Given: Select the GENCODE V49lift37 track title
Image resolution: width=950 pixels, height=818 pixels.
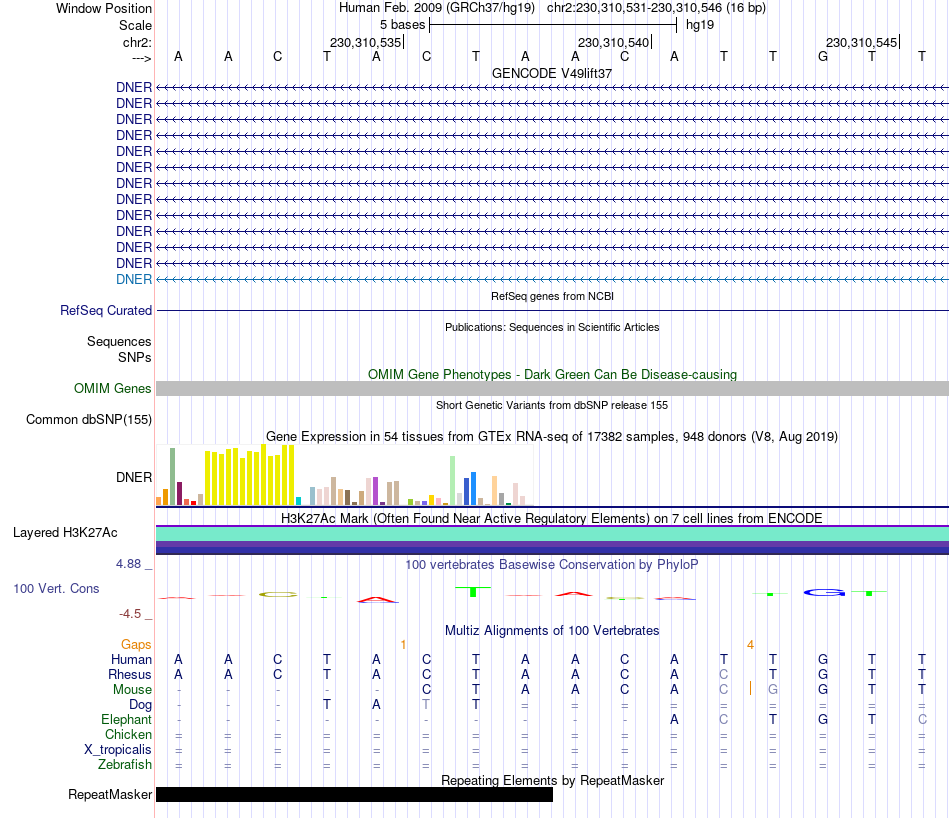Looking at the screenshot, I should coord(552,73).
